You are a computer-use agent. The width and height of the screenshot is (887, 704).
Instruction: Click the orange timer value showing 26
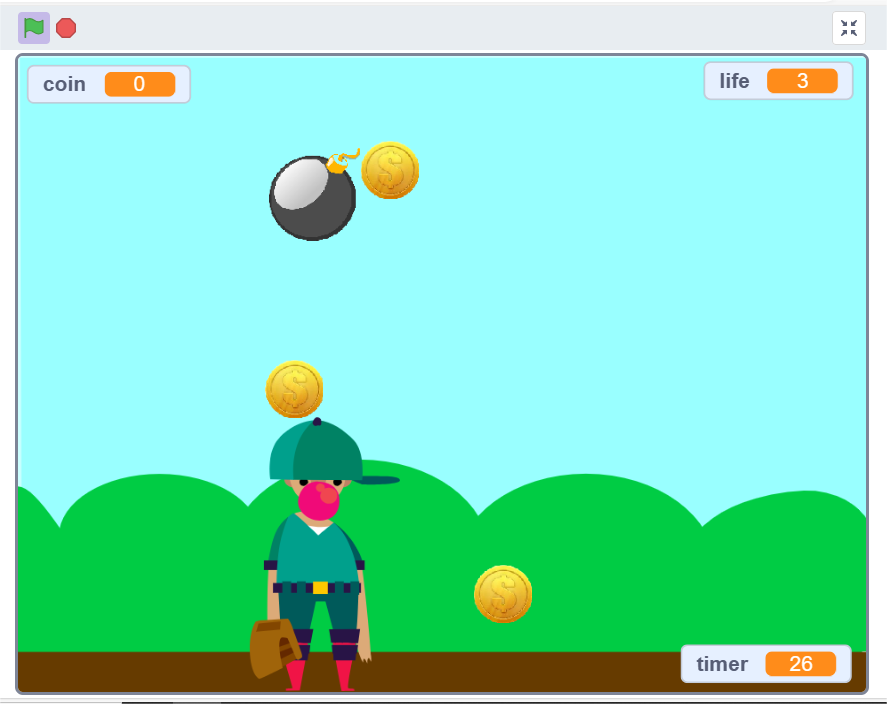800,664
